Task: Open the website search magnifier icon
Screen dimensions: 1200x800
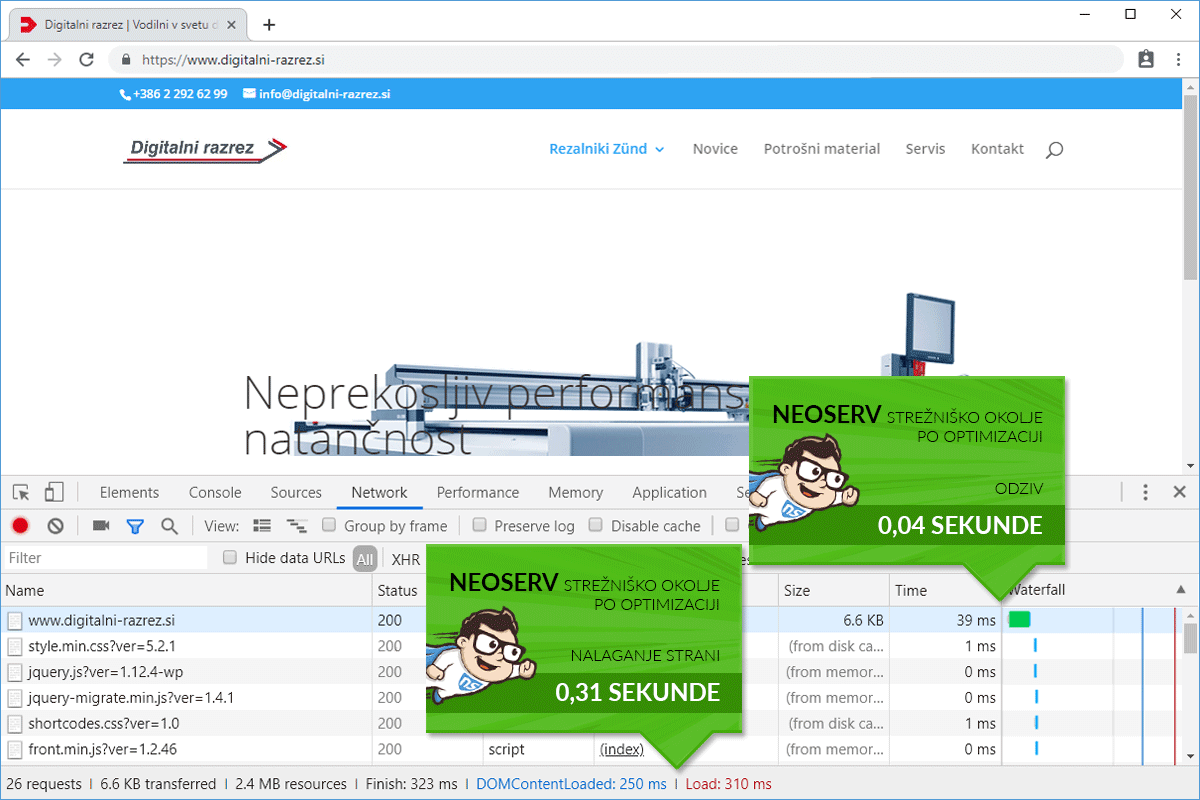Action: coord(1054,150)
